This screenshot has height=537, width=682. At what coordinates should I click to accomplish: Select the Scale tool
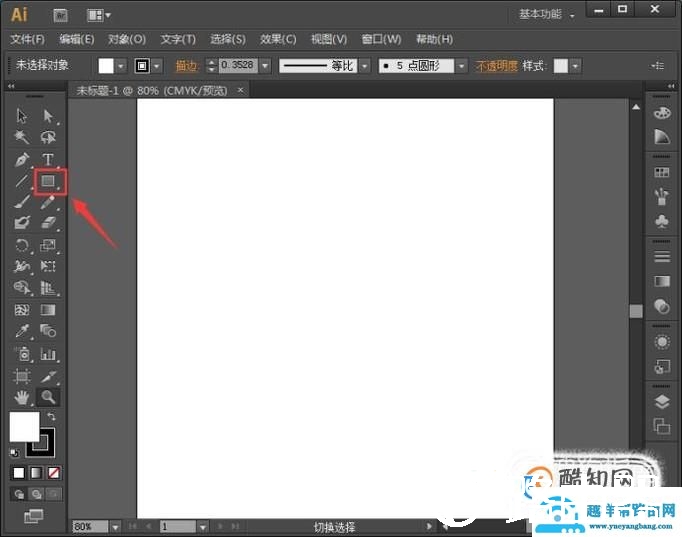(x=48, y=245)
